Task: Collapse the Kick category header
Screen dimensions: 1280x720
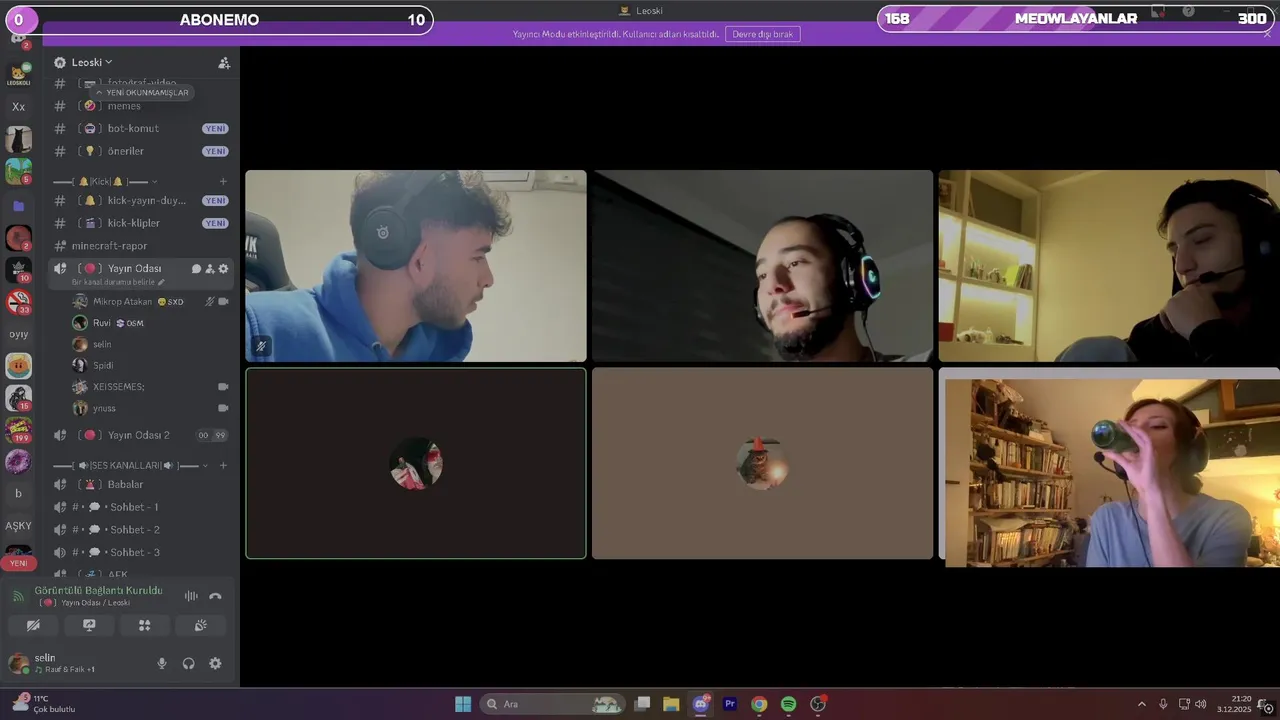Action: coord(106,181)
